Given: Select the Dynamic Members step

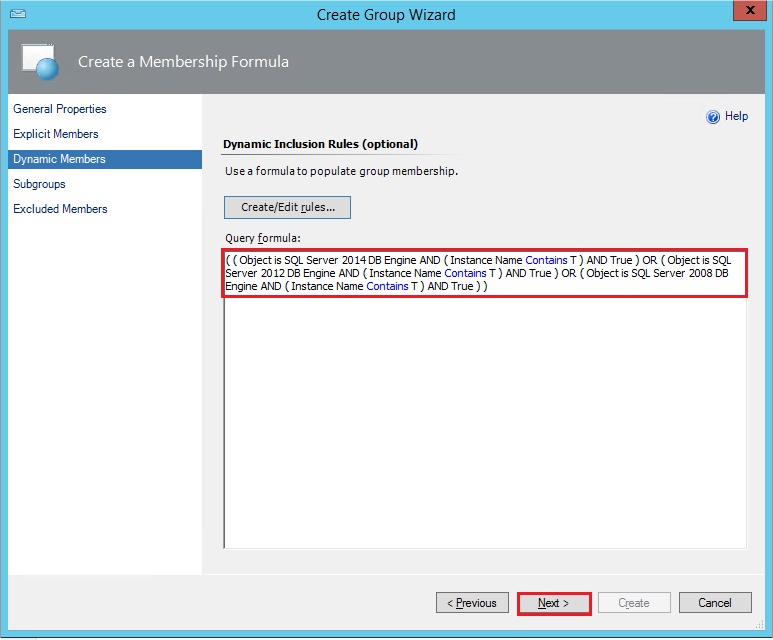Looking at the screenshot, I should (x=105, y=159).
